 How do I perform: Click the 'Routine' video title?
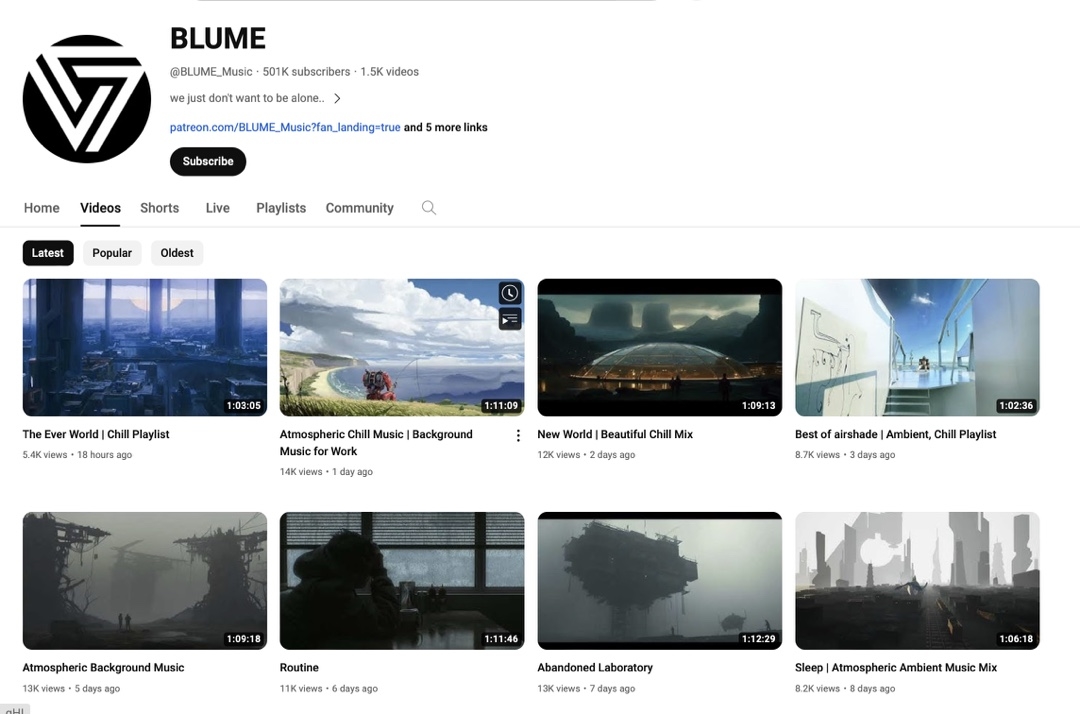(x=299, y=668)
